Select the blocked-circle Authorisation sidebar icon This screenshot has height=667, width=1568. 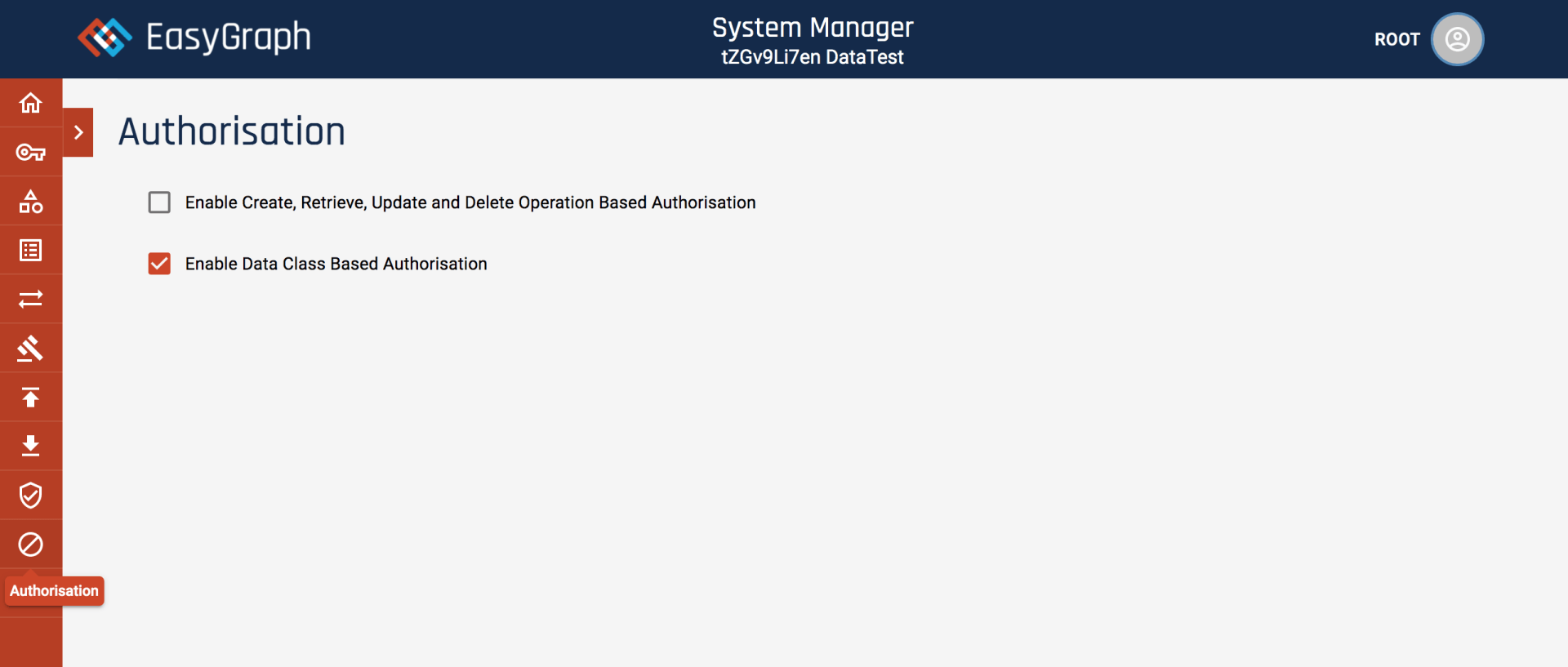(x=30, y=545)
